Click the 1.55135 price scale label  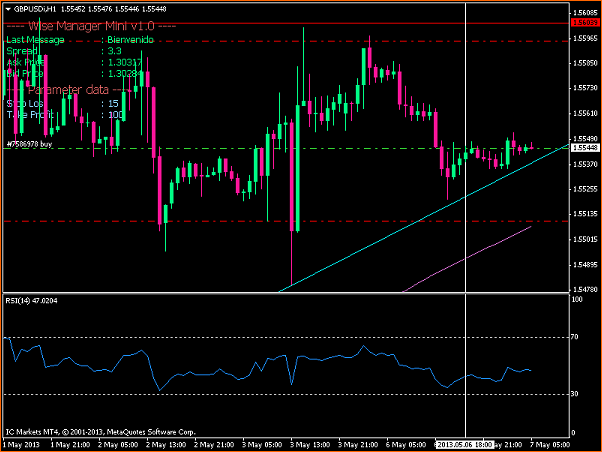coord(585,214)
